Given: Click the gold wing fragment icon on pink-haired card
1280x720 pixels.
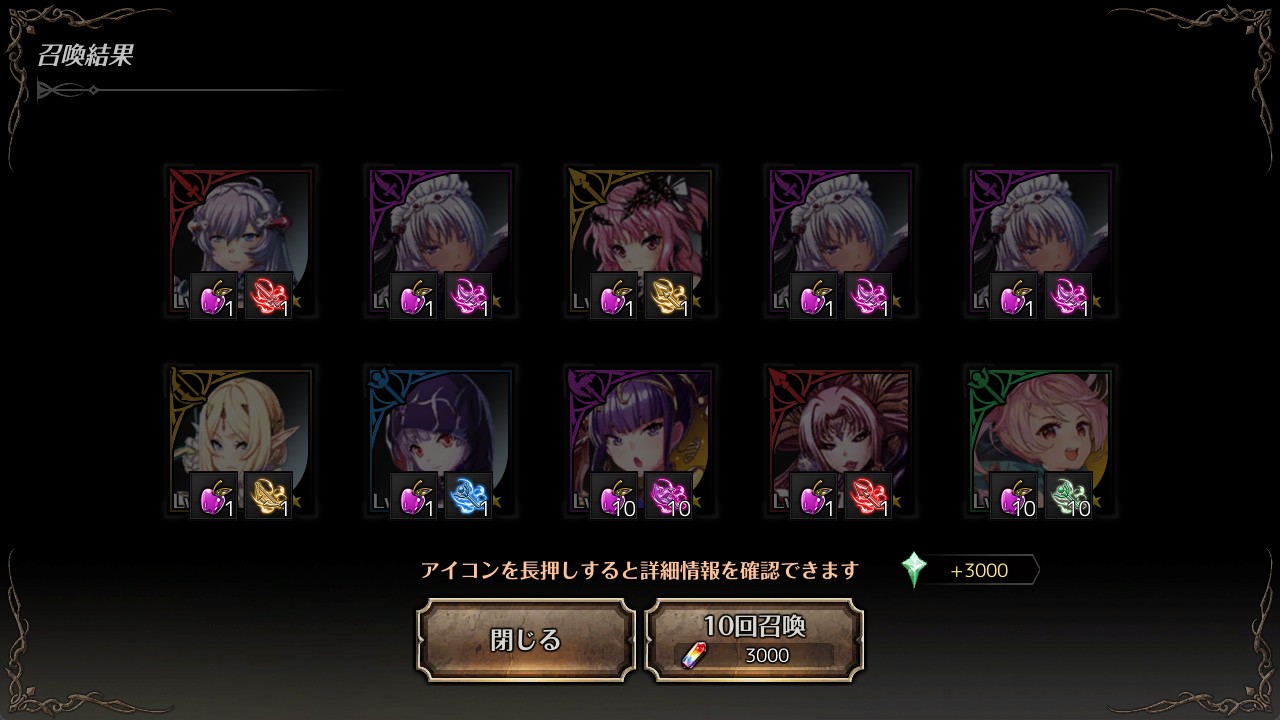Looking at the screenshot, I should (669, 296).
